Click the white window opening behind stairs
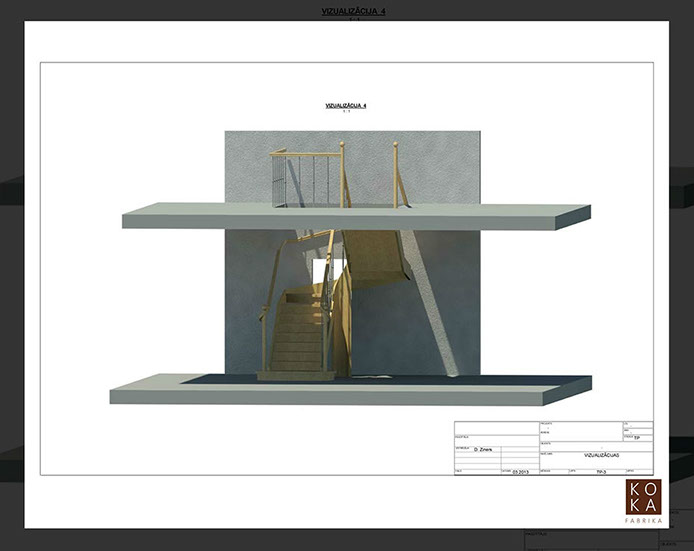Screen dimensions: 694x551 point(320,272)
